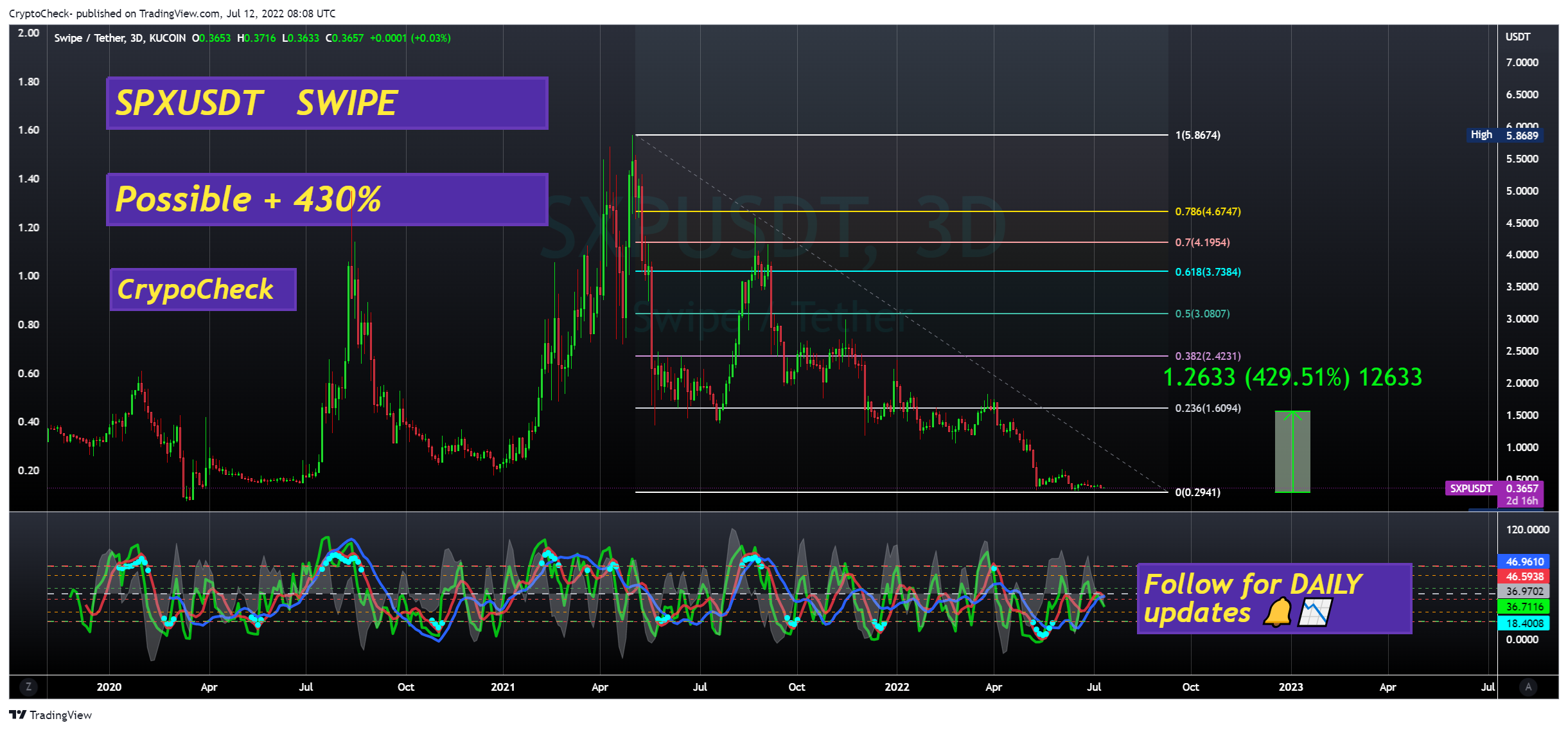
Task: Click the 0.236(1.6094) Fibonacci level label
Action: coord(1208,408)
